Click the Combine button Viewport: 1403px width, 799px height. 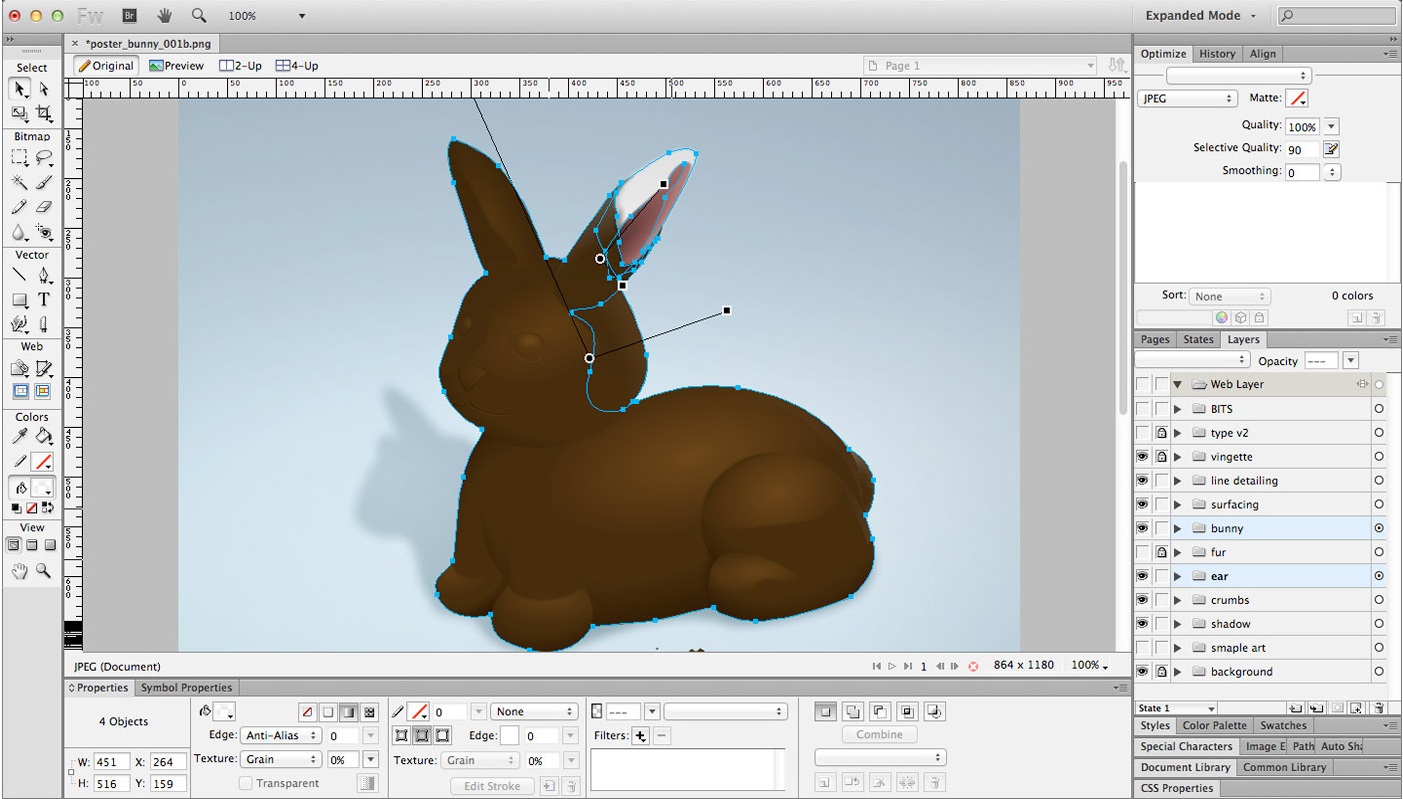[879, 735]
